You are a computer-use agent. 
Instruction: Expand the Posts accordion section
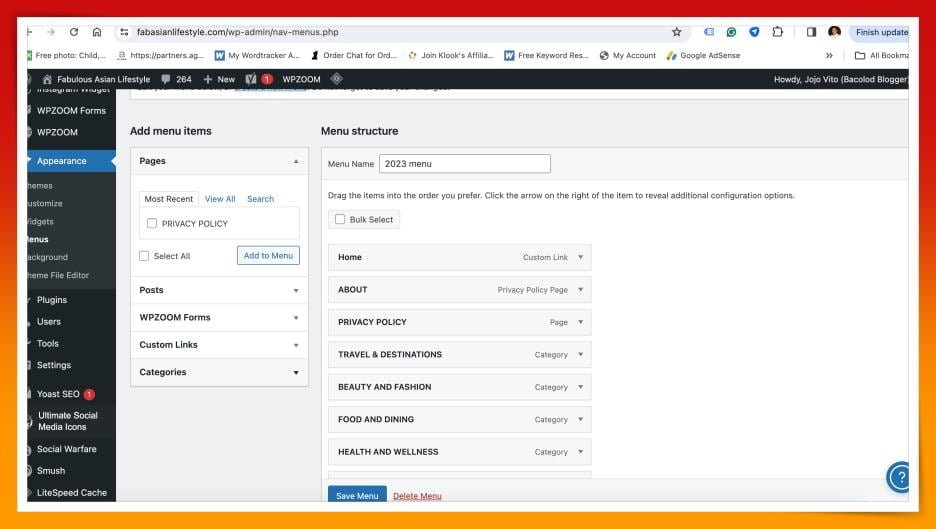point(219,290)
